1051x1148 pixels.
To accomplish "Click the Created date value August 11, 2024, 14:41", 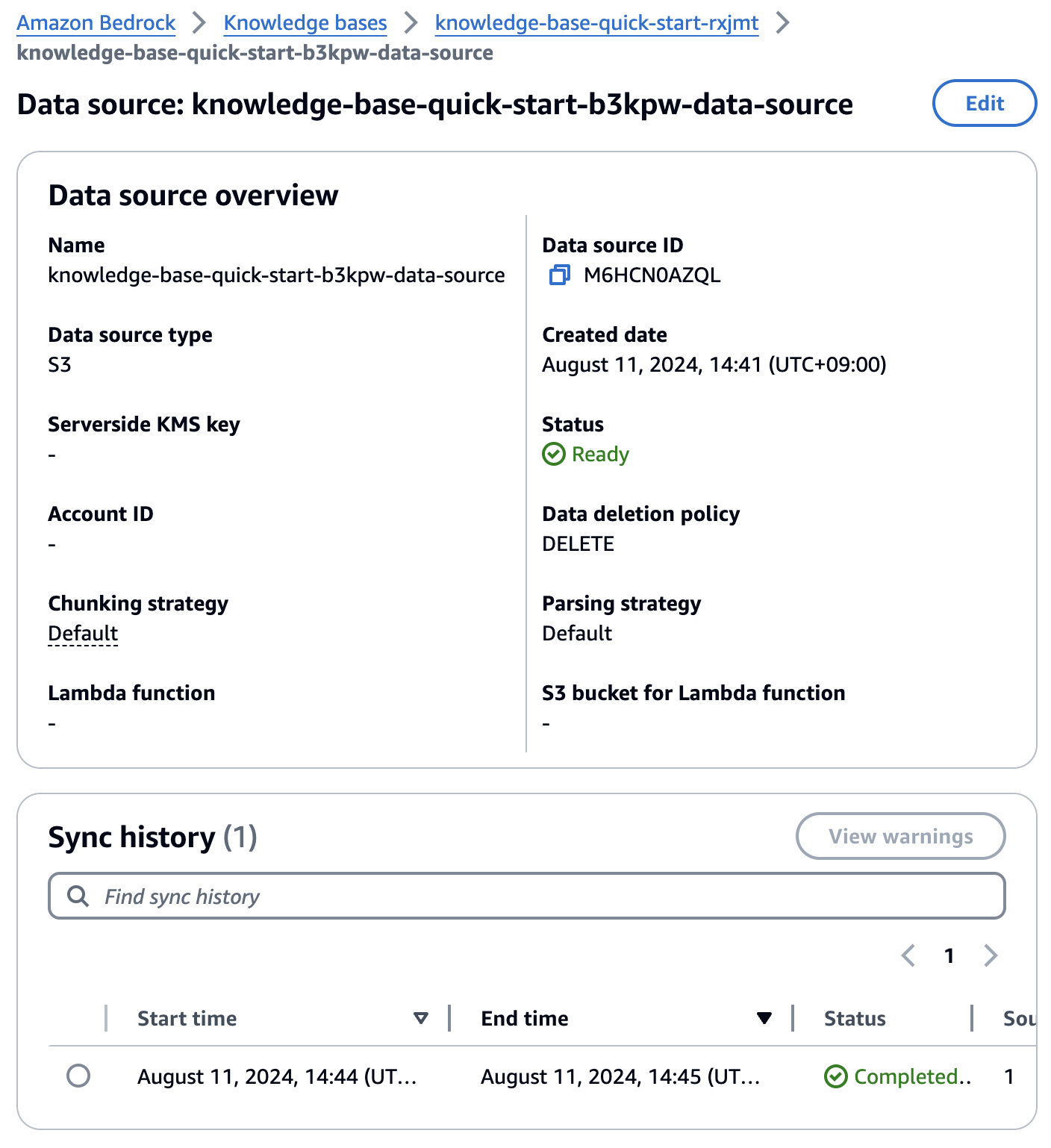I will [x=714, y=365].
